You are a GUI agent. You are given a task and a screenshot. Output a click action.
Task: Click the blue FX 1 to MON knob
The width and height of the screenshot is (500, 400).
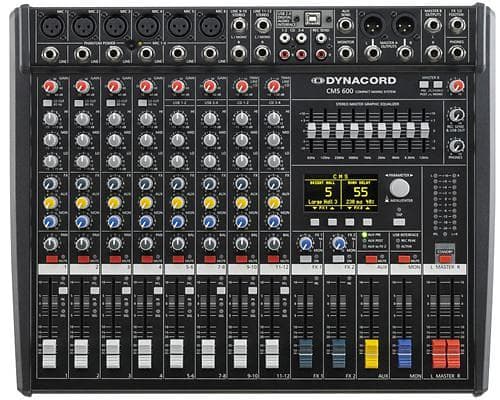click(305, 244)
